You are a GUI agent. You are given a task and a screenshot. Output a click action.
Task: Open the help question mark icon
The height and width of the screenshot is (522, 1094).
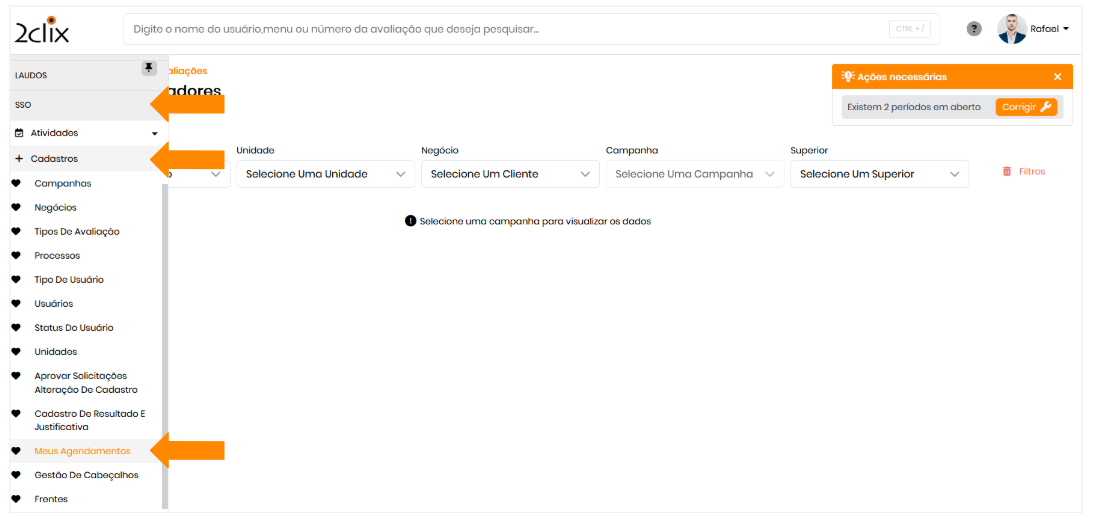973,29
